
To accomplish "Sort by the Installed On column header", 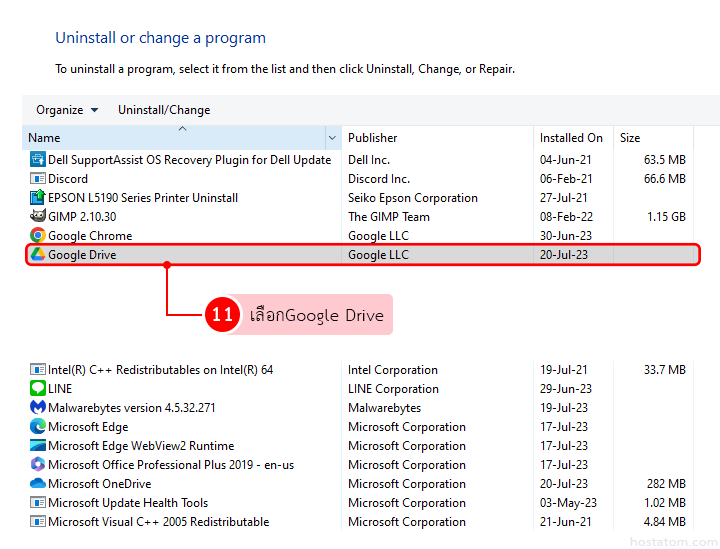I will pyautogui.click(x=573, y=138).
